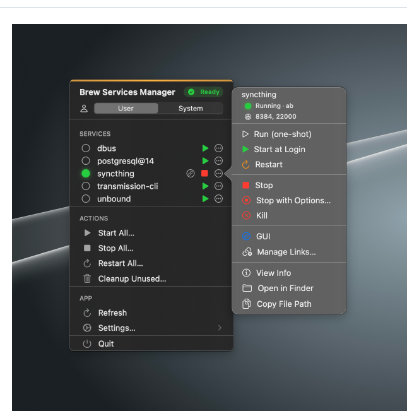Click the syncthing title in popup header
The image size is (407, 418).
pos(259,95)
